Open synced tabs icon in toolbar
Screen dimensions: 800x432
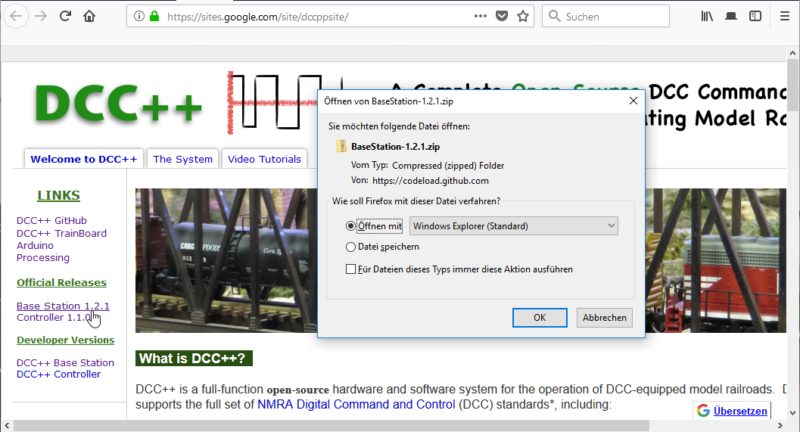731,16
